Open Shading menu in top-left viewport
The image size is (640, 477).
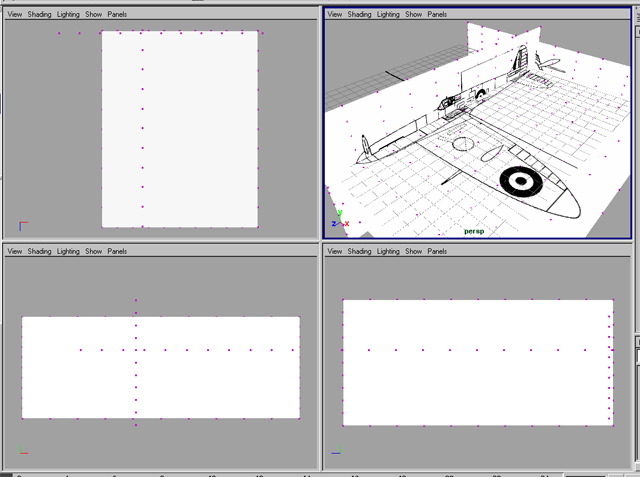(x=40, y=14)
